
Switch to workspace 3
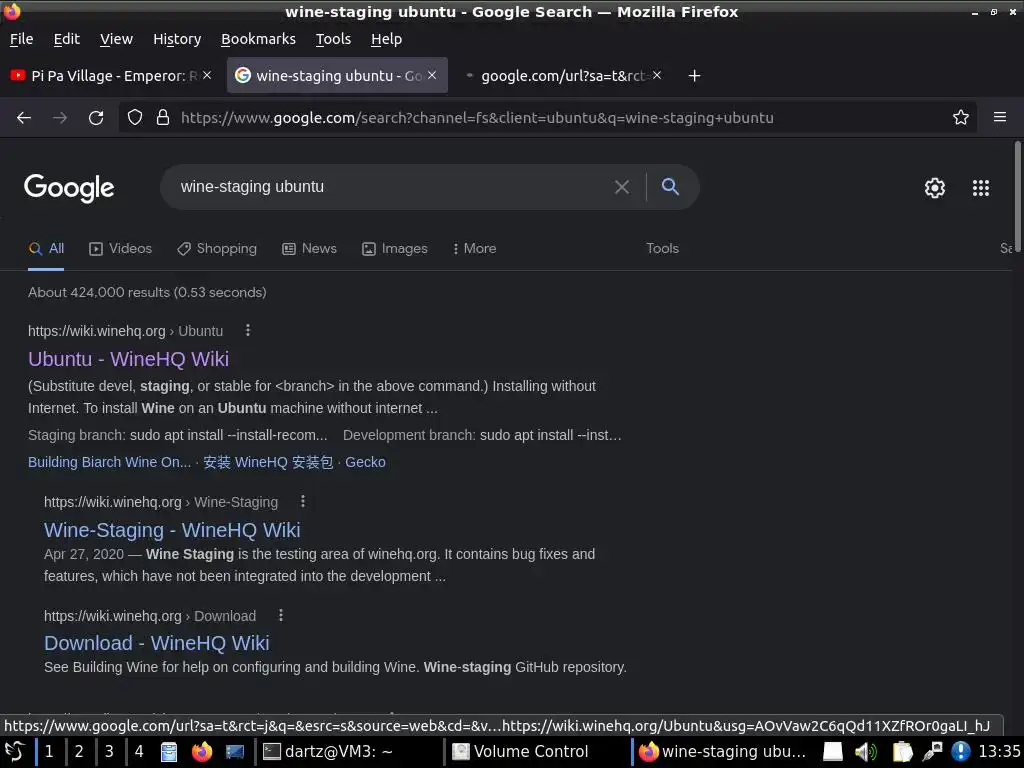pos(109,752)
